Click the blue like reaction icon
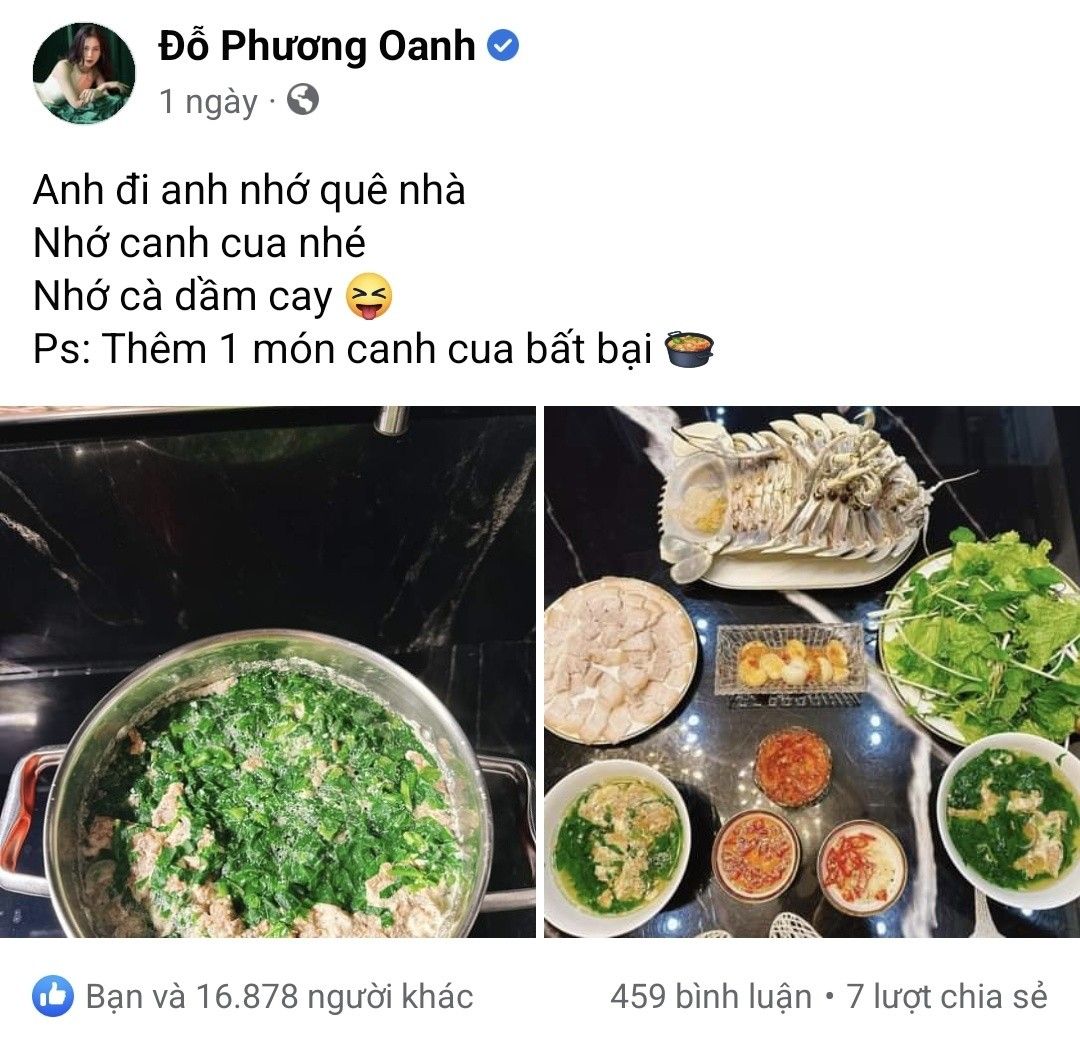This screenshot has width=1080, height=1047. [52, 996]
